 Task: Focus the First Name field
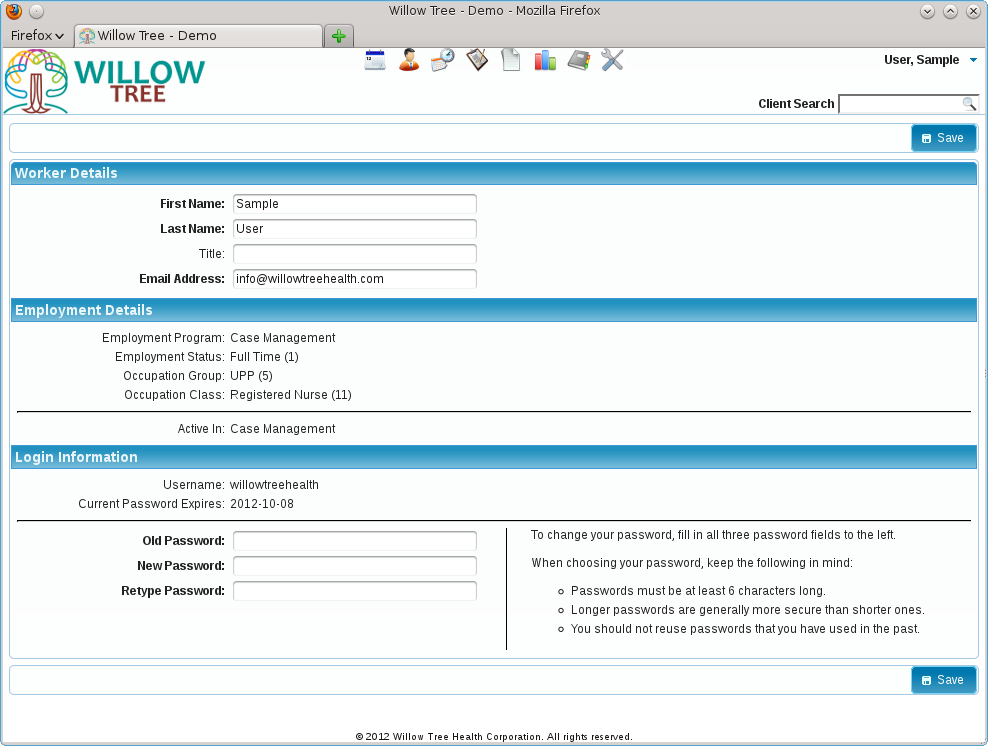pos(355,204)
